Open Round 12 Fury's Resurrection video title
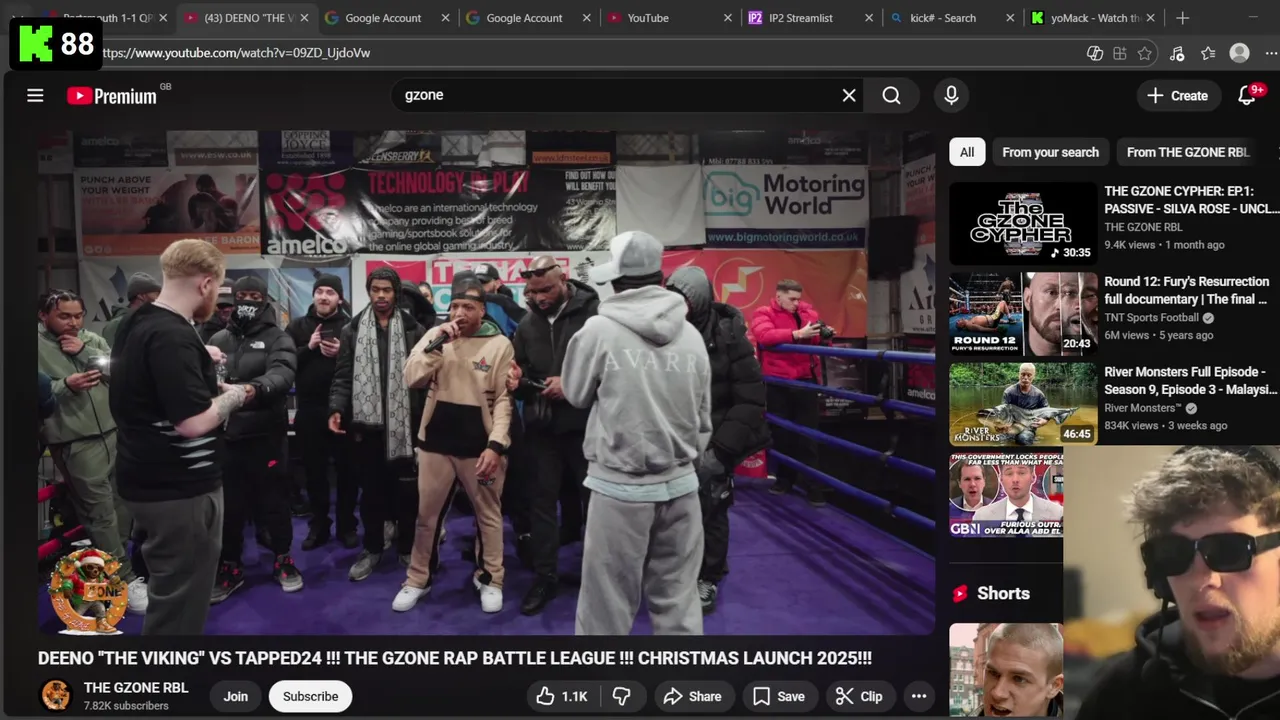Viewport: 1280px width, 720px height. pos(1187,290)
